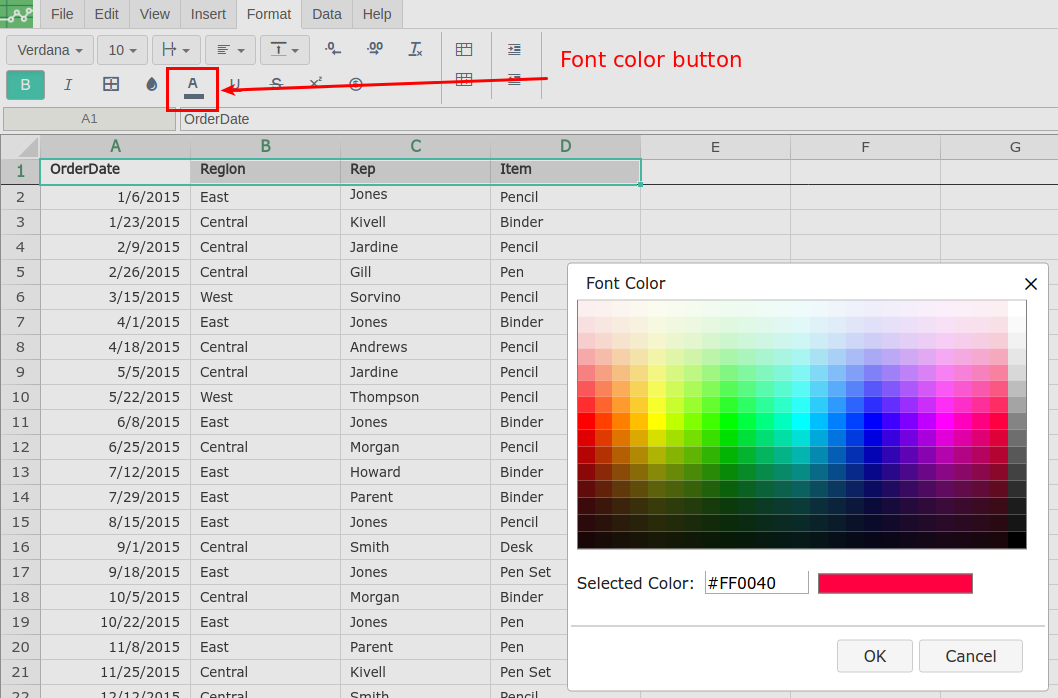
Task: Confirm font color with OK button
Action: click(875, 656)
